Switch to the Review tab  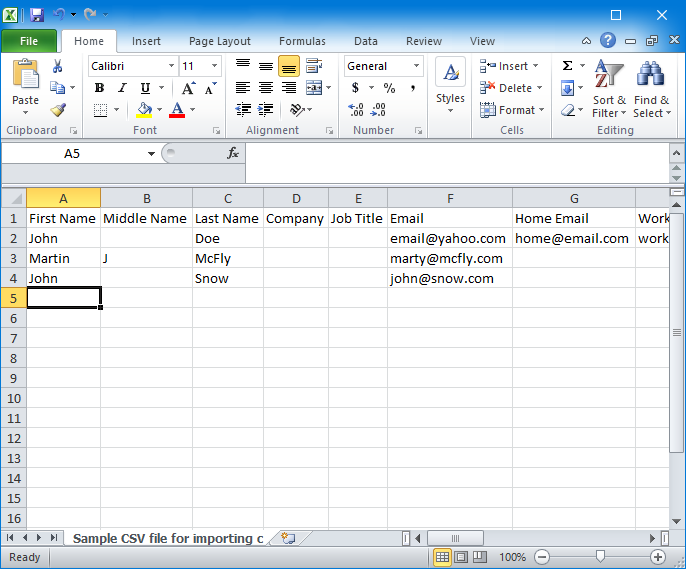pos(424,41)
